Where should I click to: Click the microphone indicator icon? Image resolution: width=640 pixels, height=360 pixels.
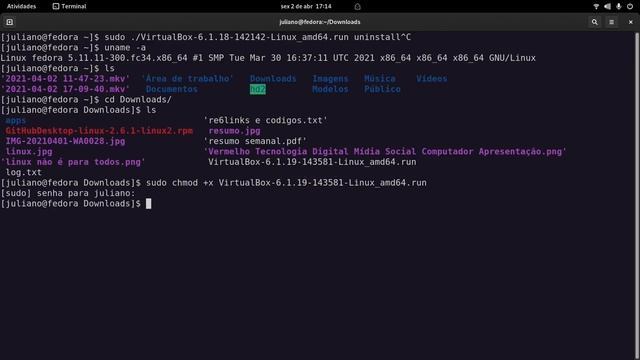pyautogui.click(x=619, y=6)
